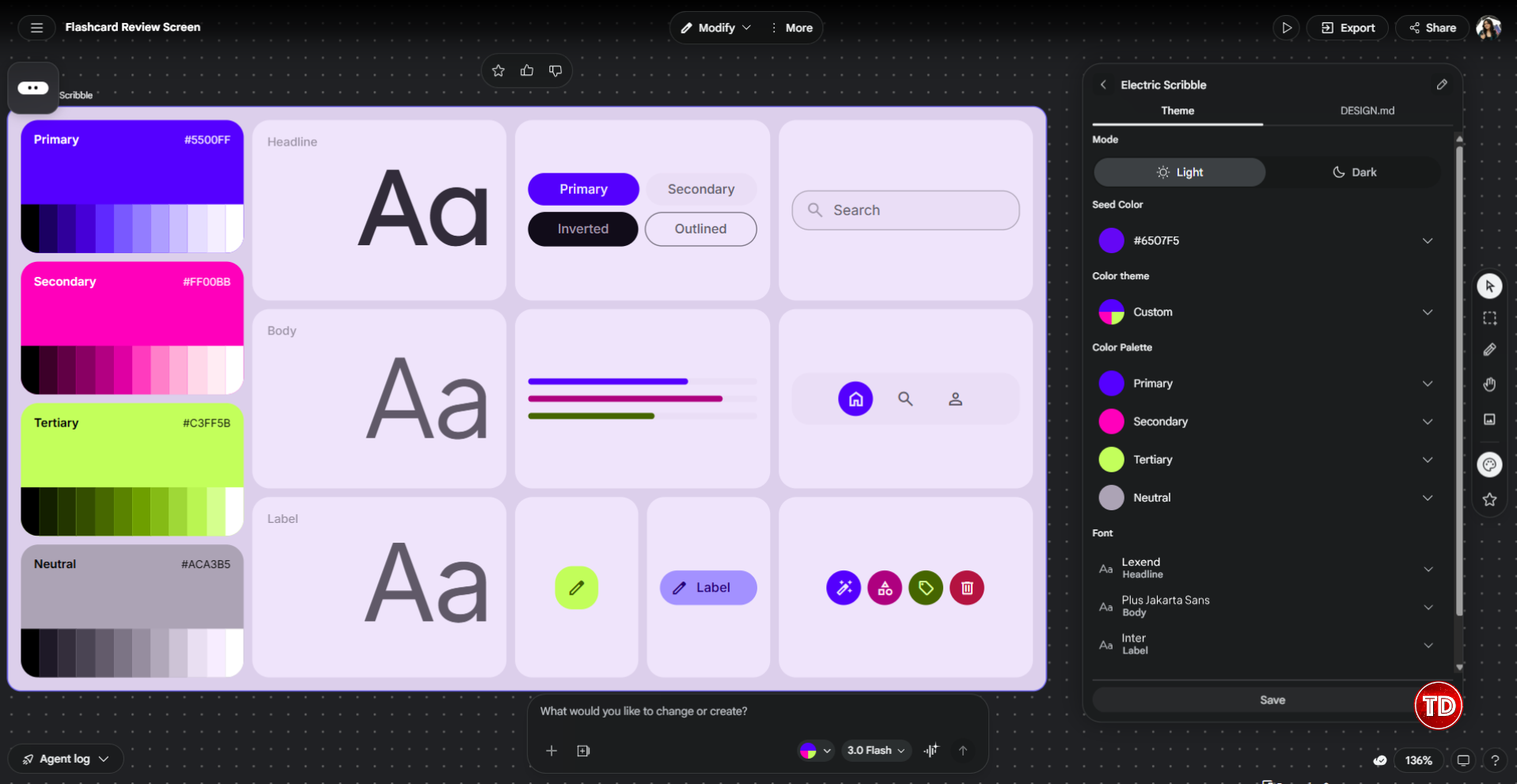Open the color palette tool
1517x784 pixels.
pyautogui.click(x=1490, y=464)
